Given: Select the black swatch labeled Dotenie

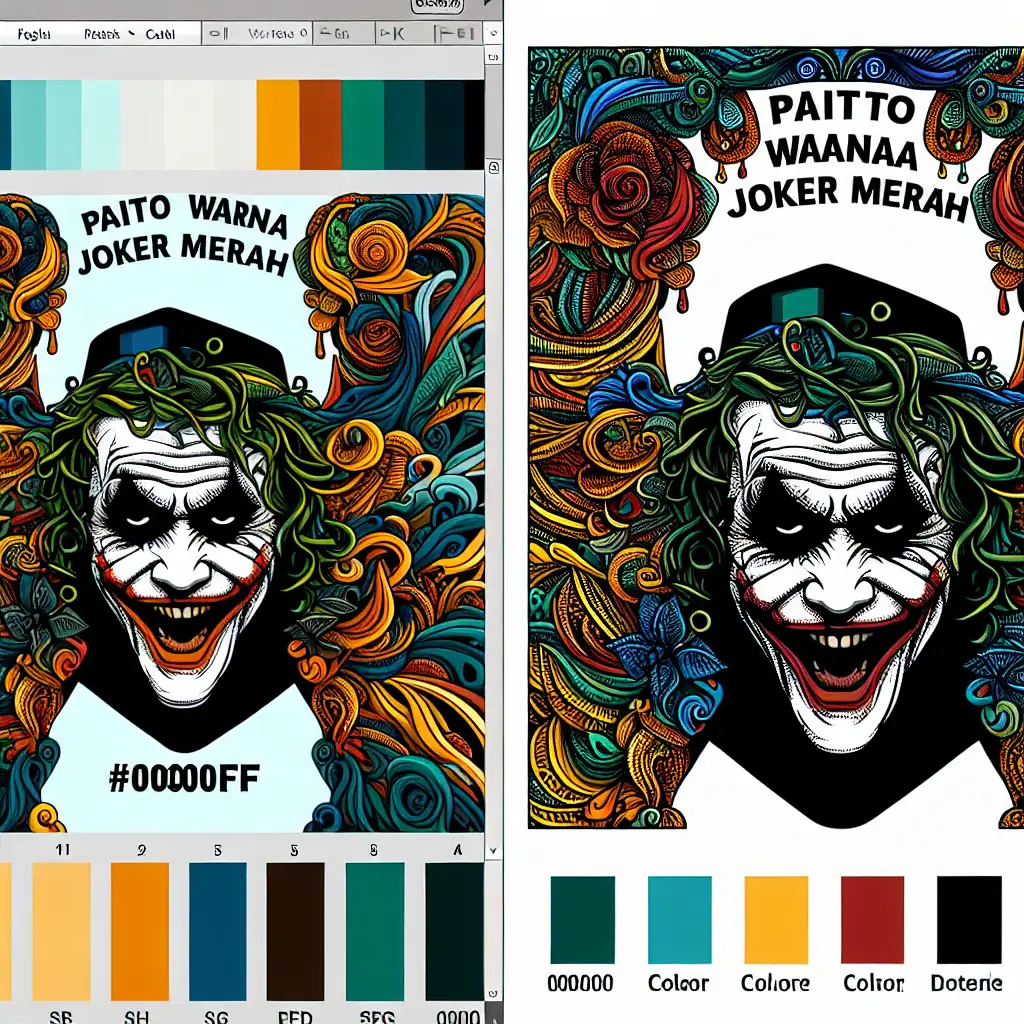Looking at the screenshot, I should (969, 920).
